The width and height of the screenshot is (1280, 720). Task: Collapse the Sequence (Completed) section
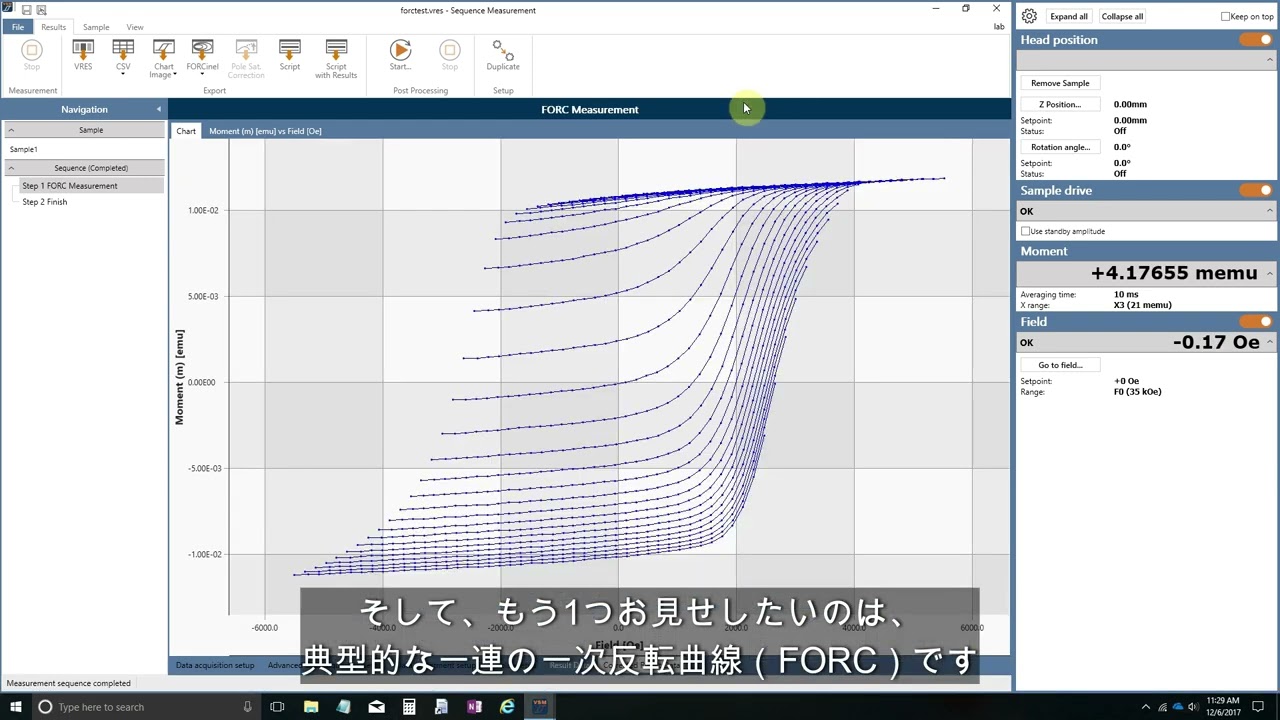[x=11, y=168]
